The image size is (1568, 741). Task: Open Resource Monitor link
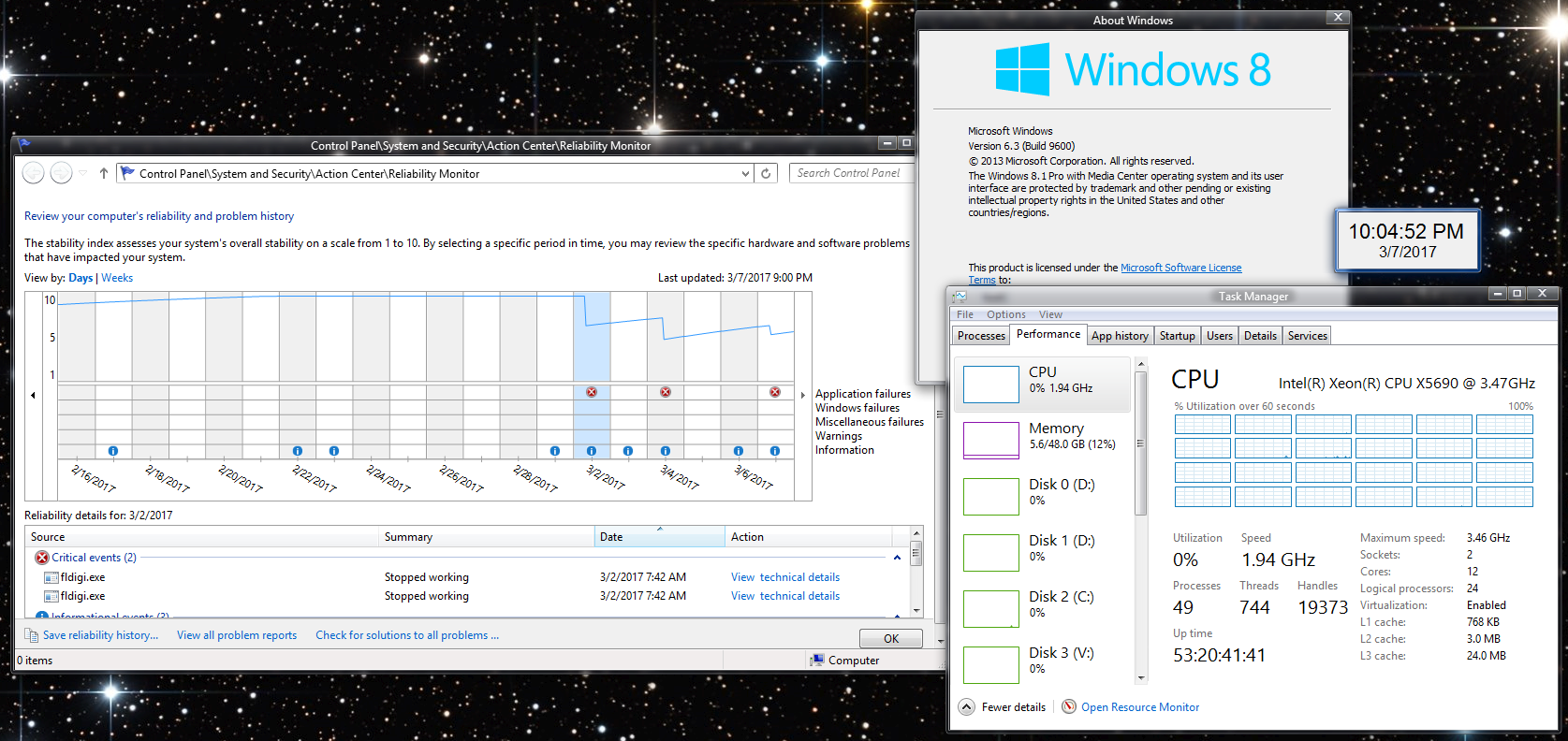[1139, 707]
